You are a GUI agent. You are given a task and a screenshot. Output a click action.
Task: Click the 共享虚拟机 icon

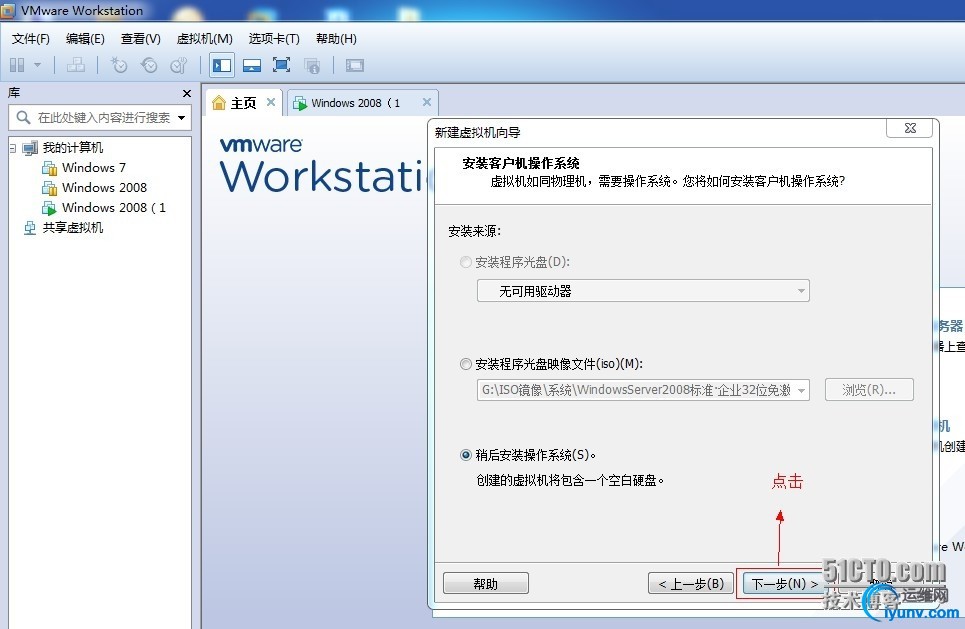pos(30,228)
